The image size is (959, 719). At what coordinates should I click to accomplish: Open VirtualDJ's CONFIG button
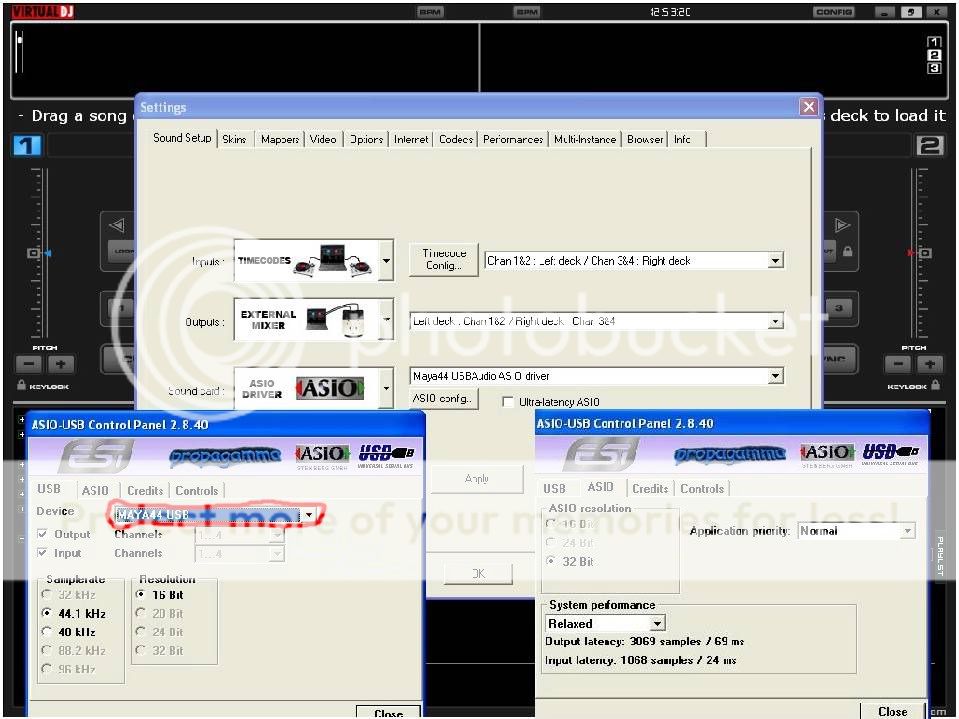[834, 12]
